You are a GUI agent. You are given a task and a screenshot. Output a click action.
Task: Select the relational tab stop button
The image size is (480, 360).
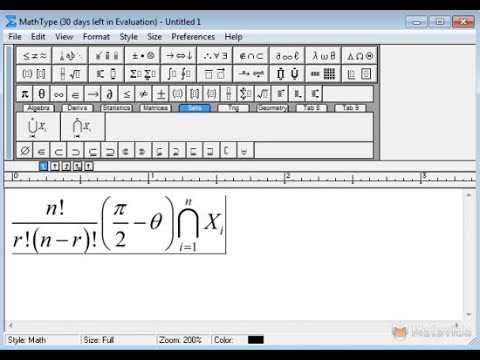pyautogui.click(x=77, y=166)
